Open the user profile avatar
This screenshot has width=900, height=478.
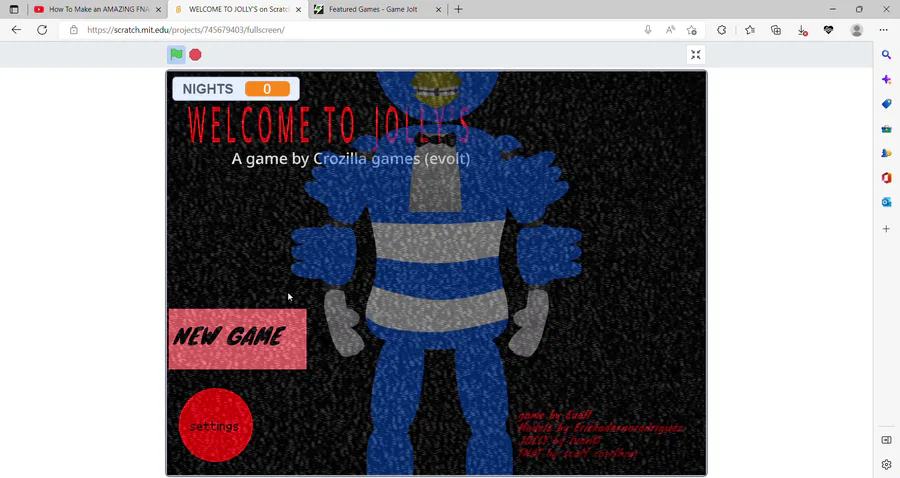click(x=856, y=30)
